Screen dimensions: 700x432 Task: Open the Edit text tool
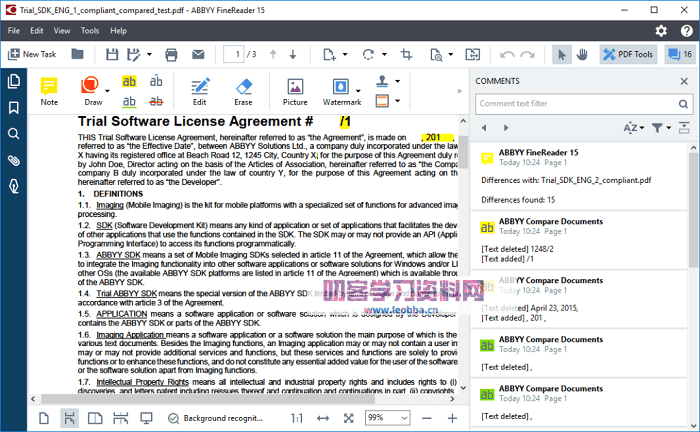pos(200,90)
